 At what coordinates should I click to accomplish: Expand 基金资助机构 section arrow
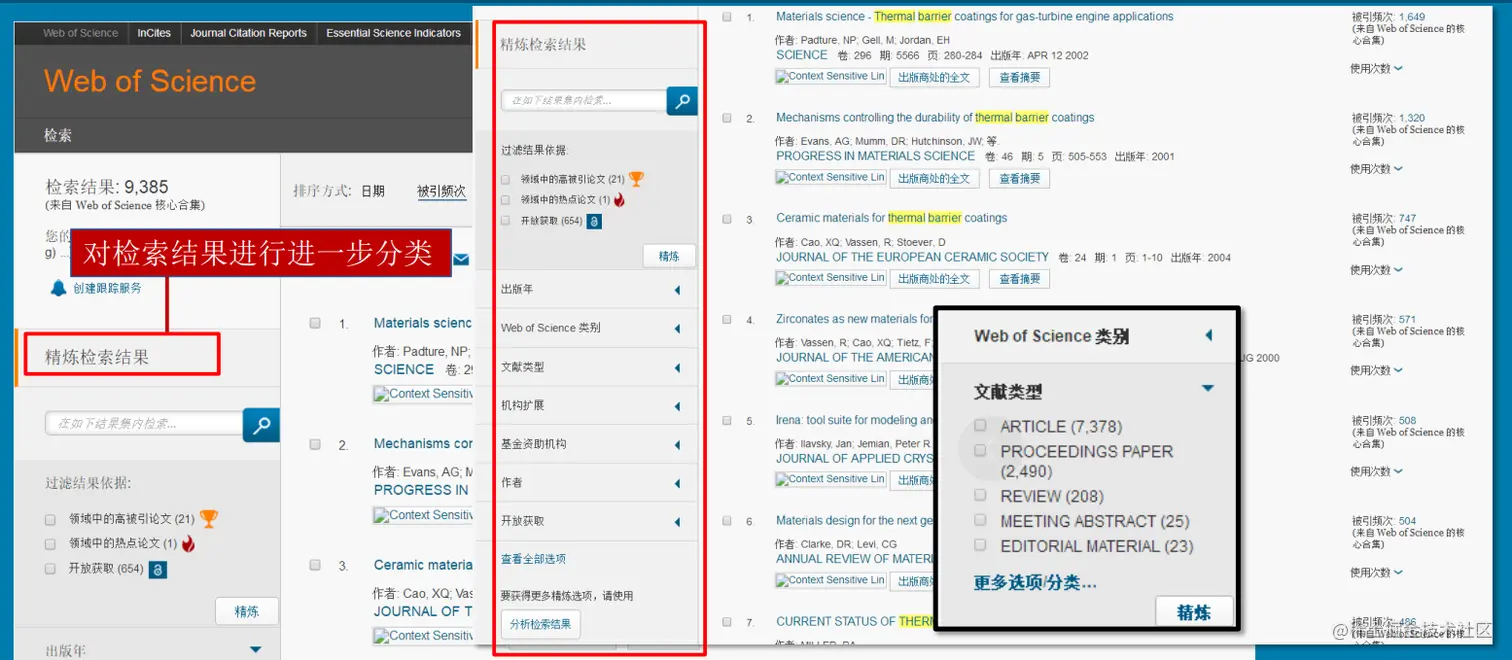point(677,445)
